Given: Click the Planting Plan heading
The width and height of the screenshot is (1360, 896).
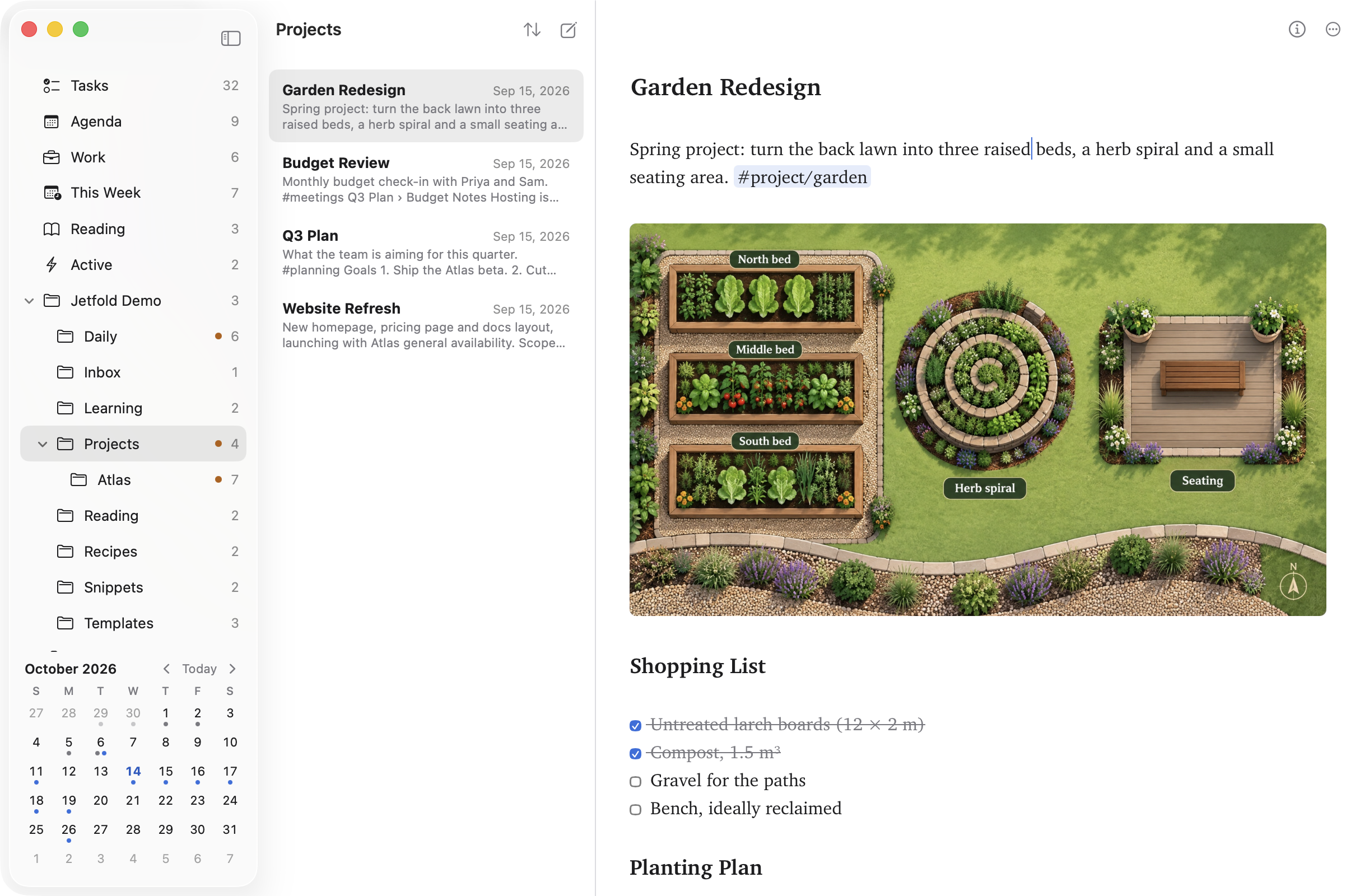Looking at the screenshot, I should pos(696,868).
